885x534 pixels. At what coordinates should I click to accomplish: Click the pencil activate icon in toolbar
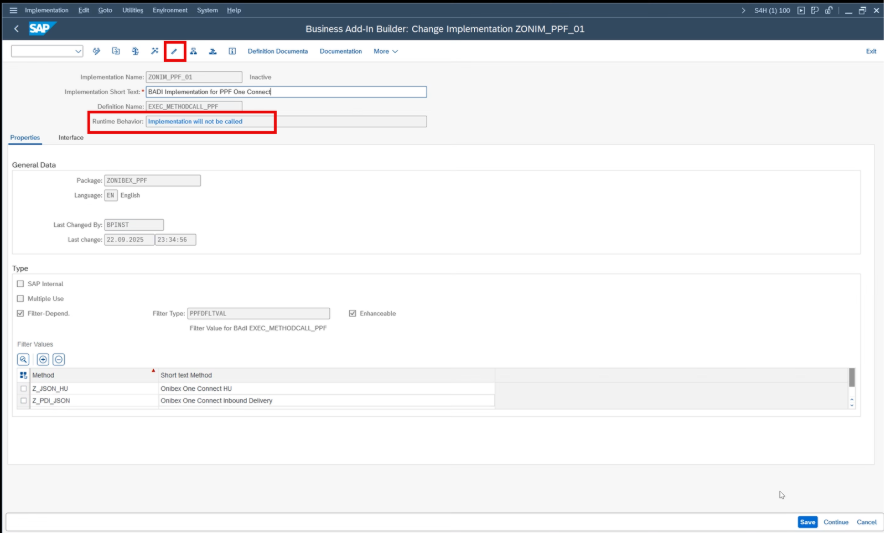coord(174,51)
